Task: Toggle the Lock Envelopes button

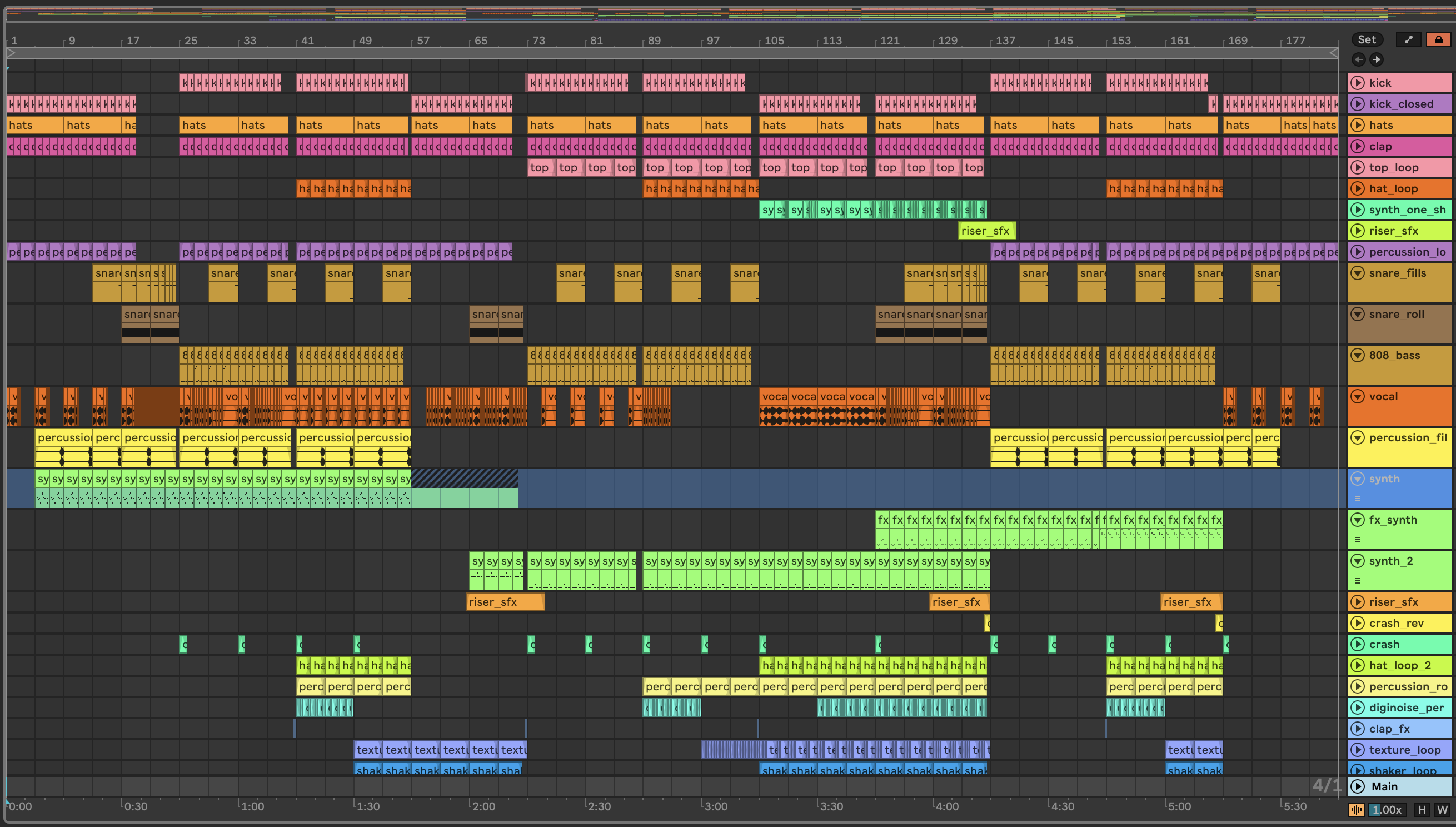Action: pyautogui.click(x=1438, y=39)
